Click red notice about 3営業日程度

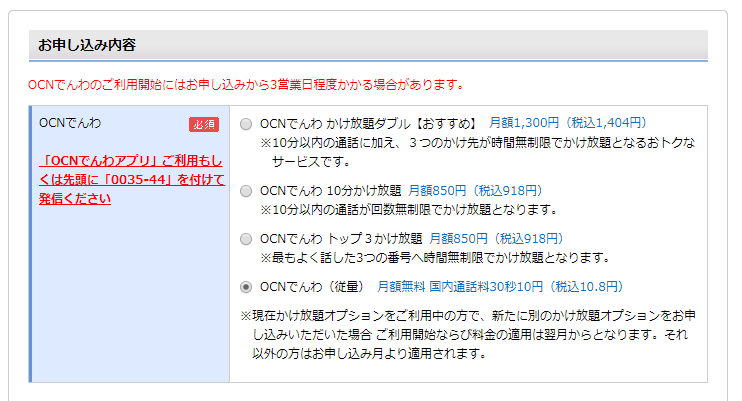(x=246, y=85)
